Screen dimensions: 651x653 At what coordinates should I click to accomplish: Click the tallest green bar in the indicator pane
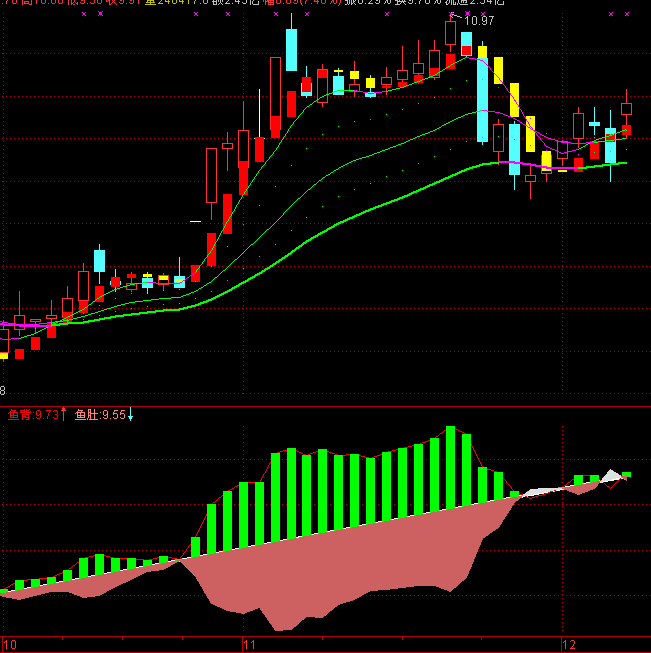pos(450,467)
